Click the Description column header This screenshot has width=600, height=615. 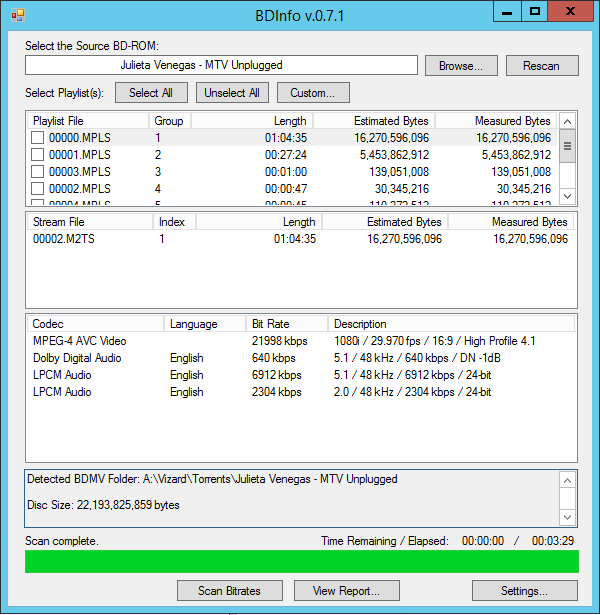[451, 324]
